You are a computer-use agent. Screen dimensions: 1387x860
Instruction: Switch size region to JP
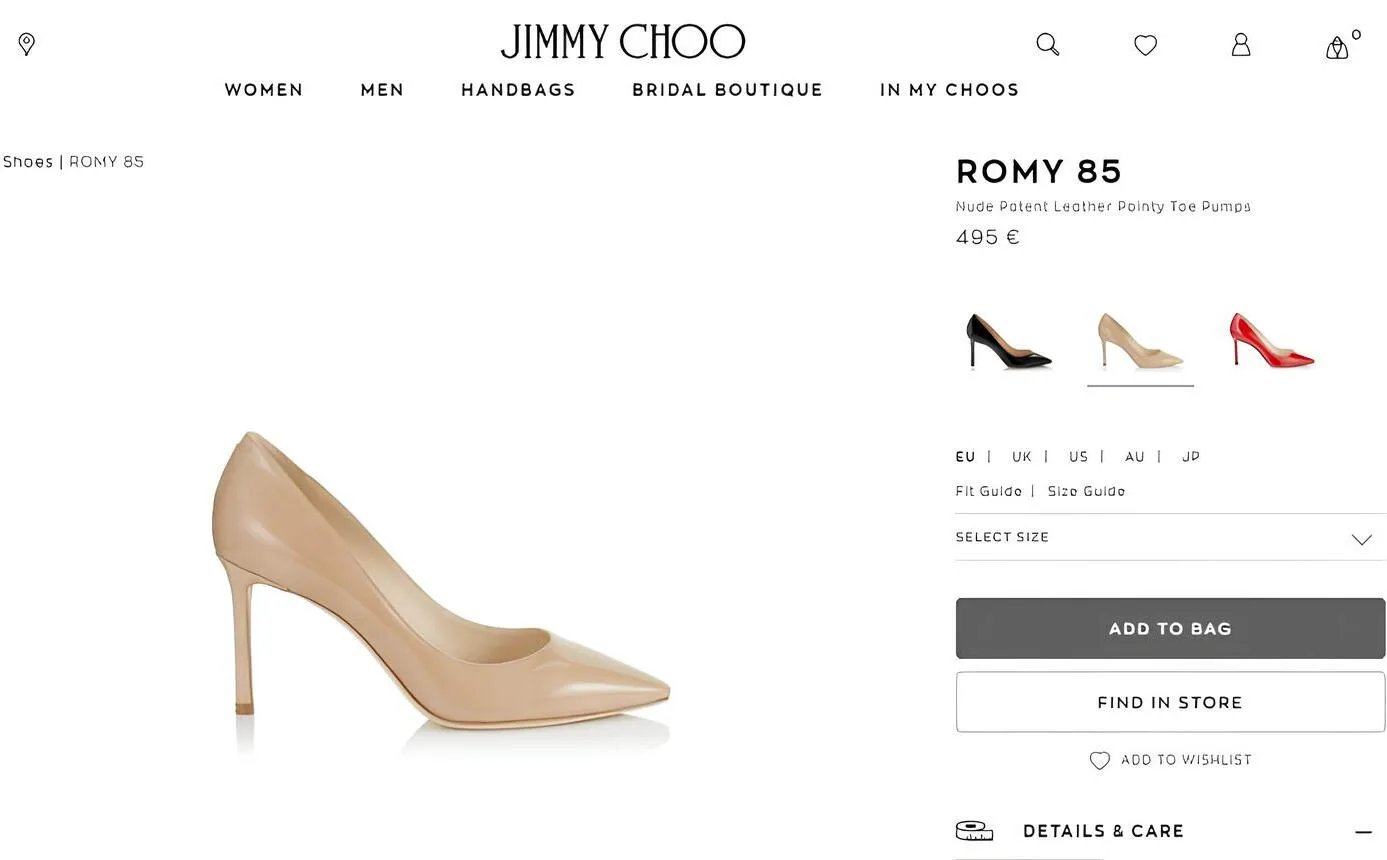click(1190, 457)
